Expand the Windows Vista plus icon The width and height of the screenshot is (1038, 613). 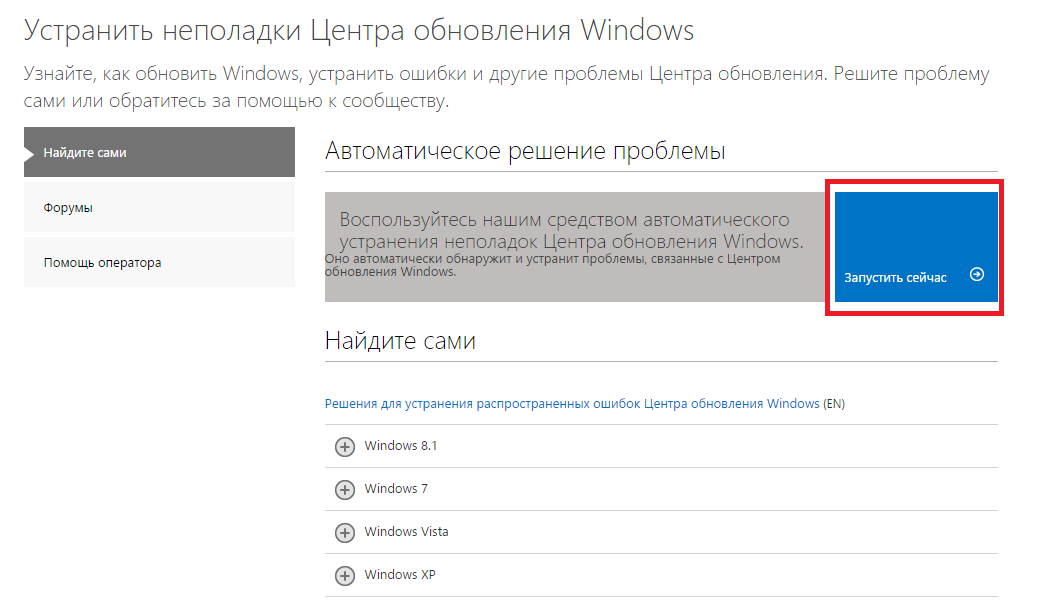coord(344,533)
